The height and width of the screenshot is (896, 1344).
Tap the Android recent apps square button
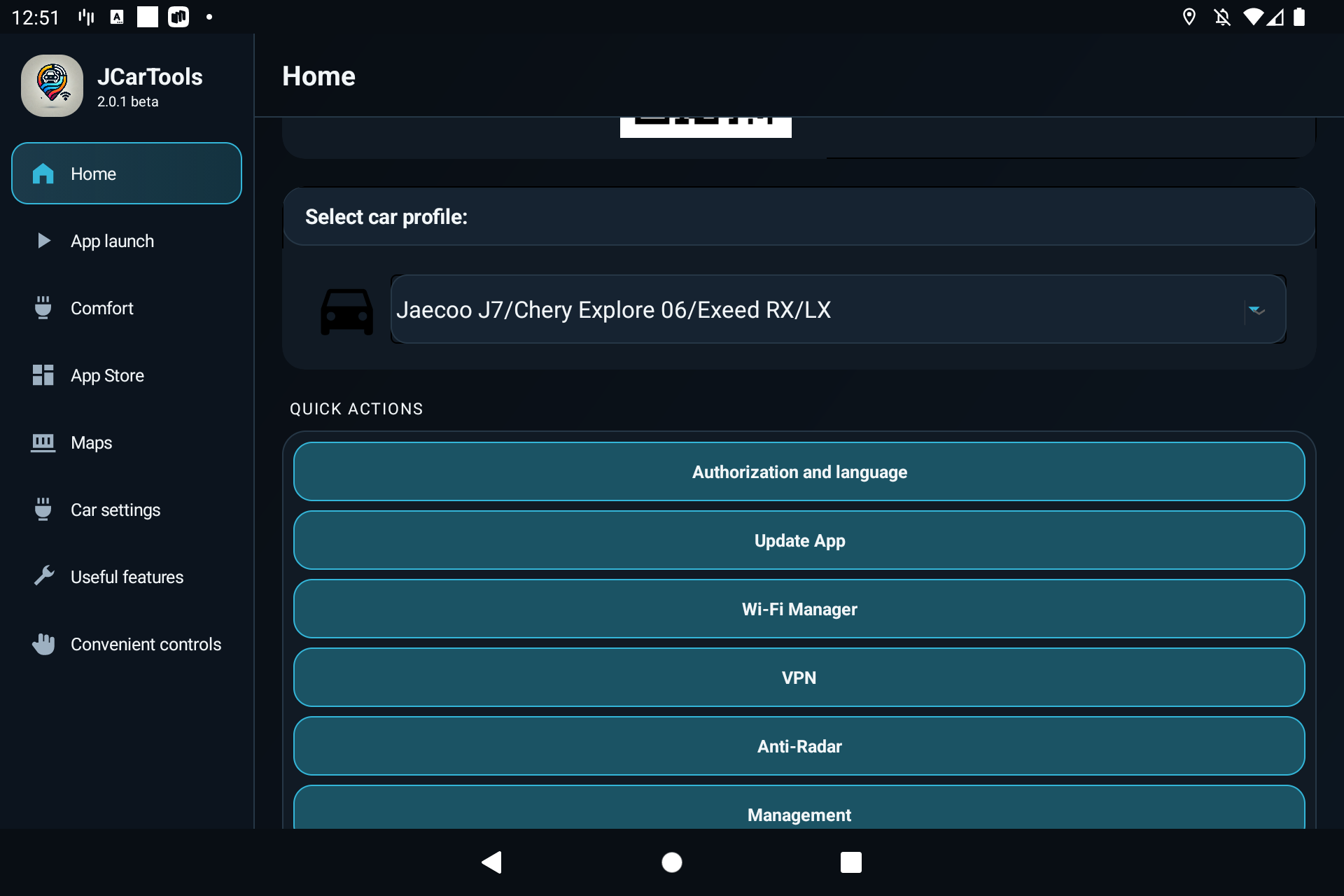(x=851, y=862)
